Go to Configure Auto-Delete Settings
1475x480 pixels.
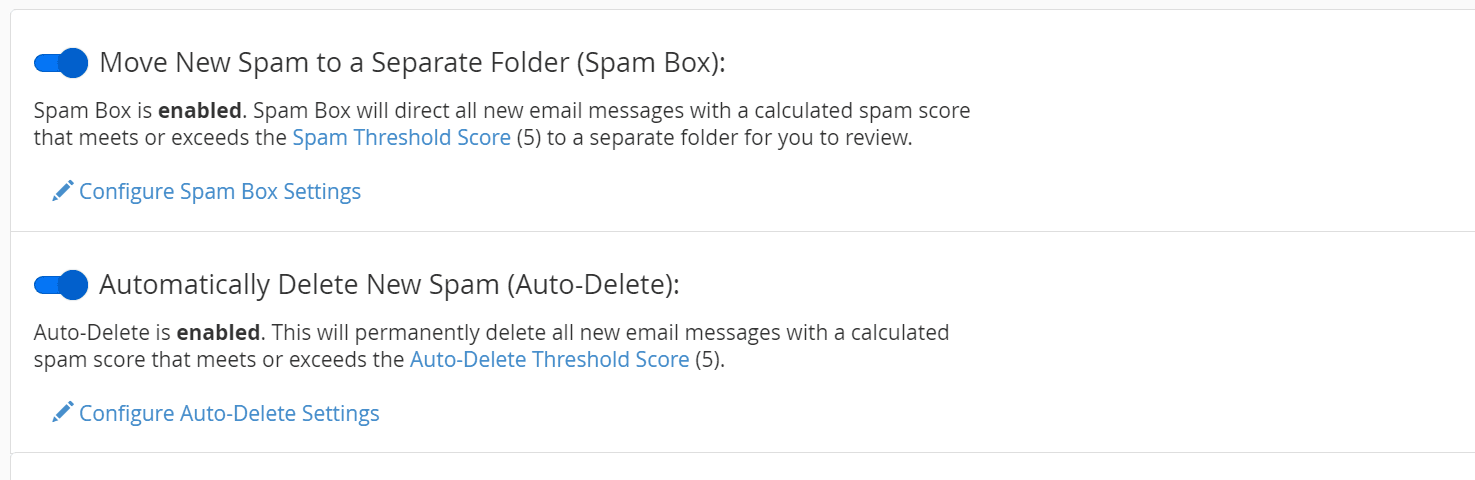[229, 413]
